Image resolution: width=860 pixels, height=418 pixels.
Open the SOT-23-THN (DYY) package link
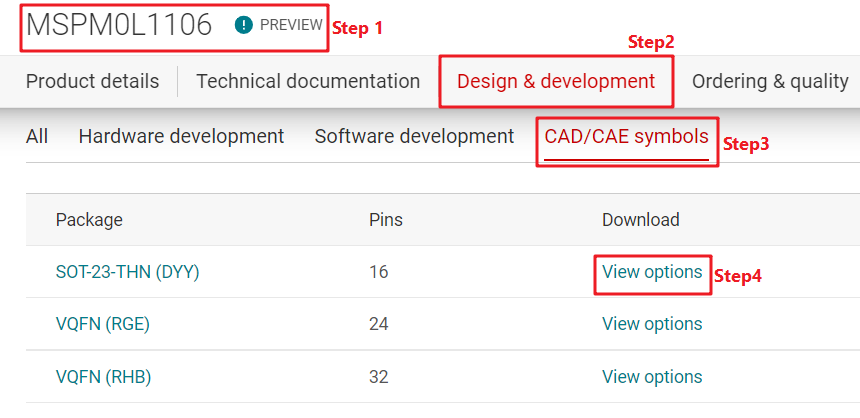[127, 272]
